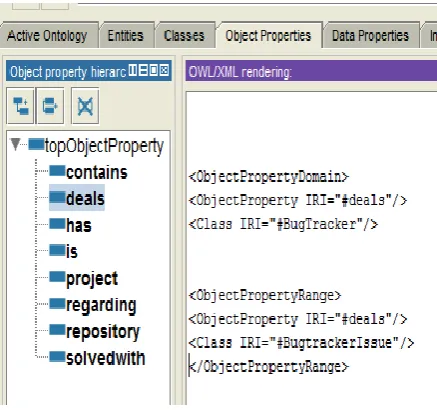Viewport: 437px width, 410px height.
Task: Click the Add sibling property icon
Action: (x=50, y=106)
